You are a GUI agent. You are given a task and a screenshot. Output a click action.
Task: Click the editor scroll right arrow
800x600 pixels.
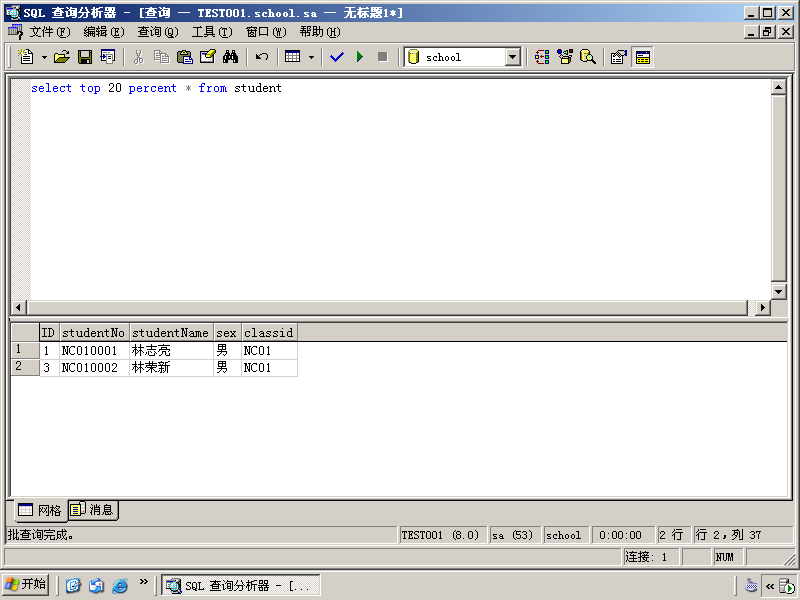pos(763,307)
